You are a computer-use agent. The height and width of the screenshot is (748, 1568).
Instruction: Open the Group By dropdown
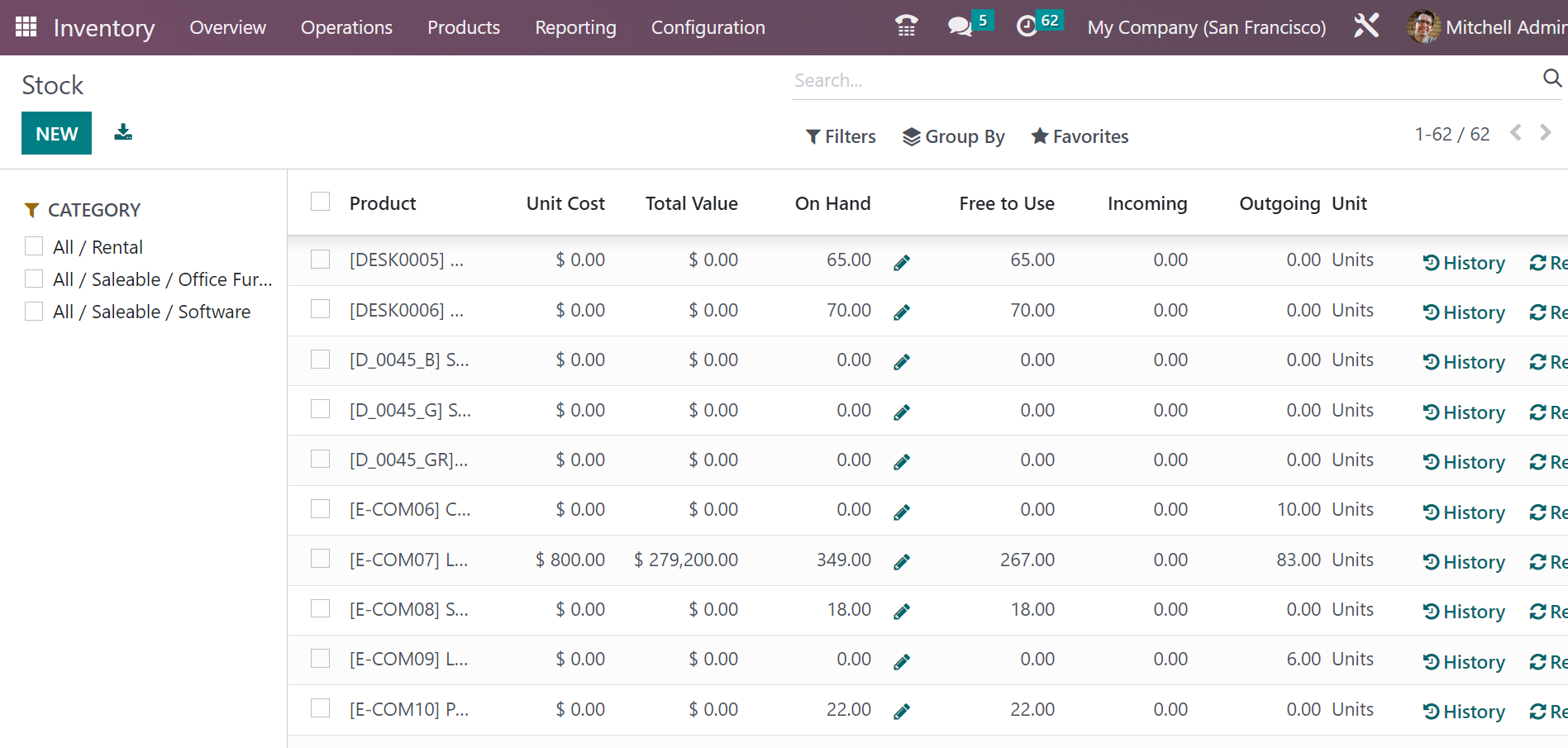click(x=953, y=136)
